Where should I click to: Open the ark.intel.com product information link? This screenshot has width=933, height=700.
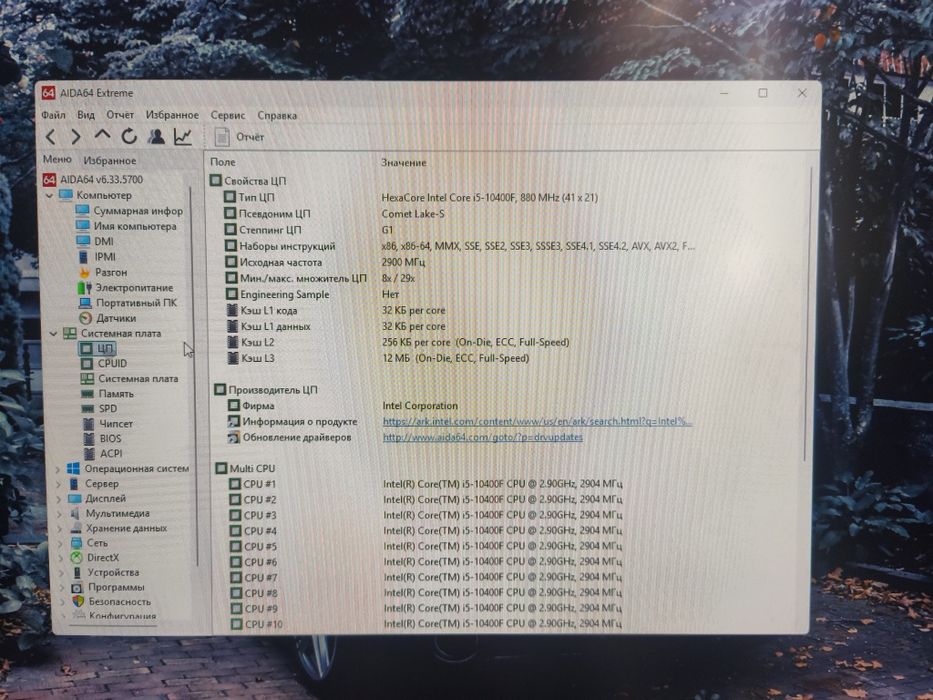537,421
